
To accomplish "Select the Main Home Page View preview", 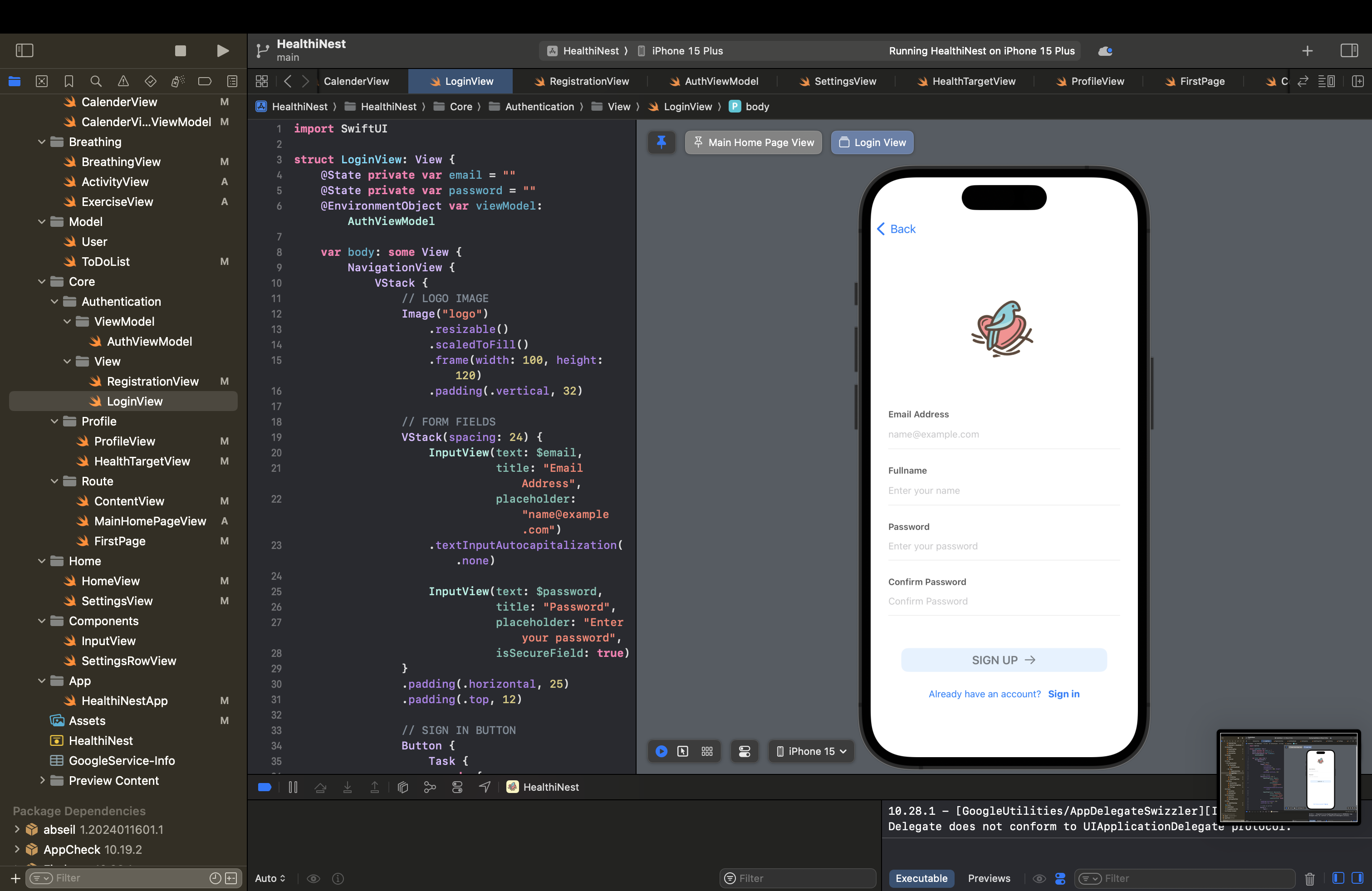I will click(x=754, y=142).
